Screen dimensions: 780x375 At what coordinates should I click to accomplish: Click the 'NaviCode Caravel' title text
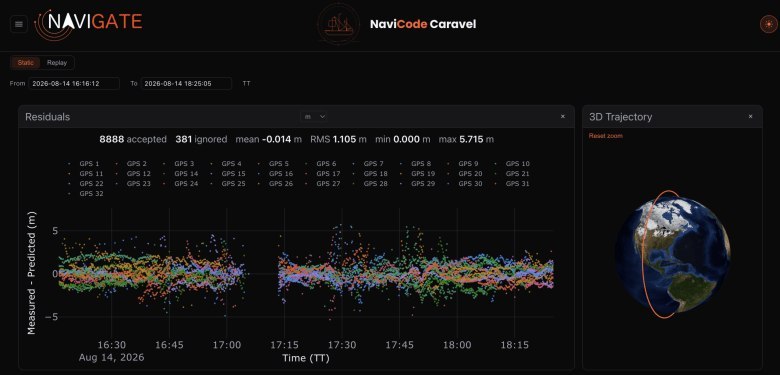(x=423, y=24)
